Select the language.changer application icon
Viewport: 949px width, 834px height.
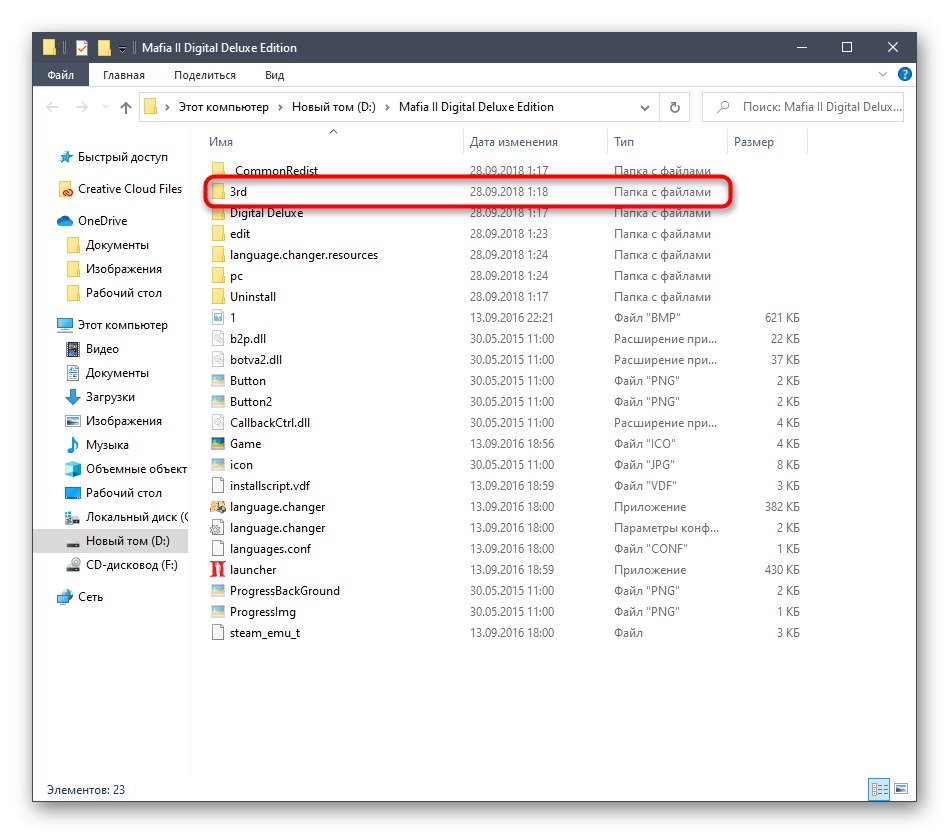coord(218,507)
